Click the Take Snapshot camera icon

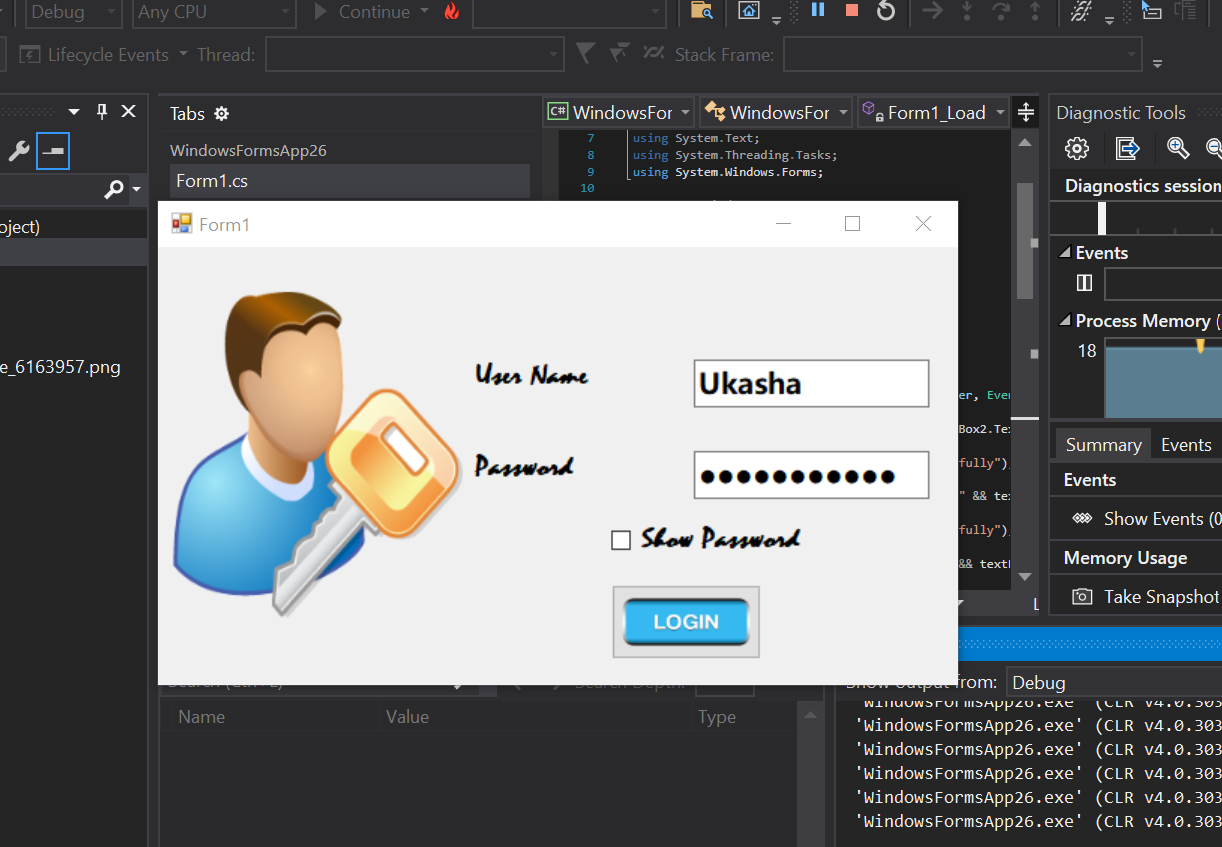(1082, 596)
